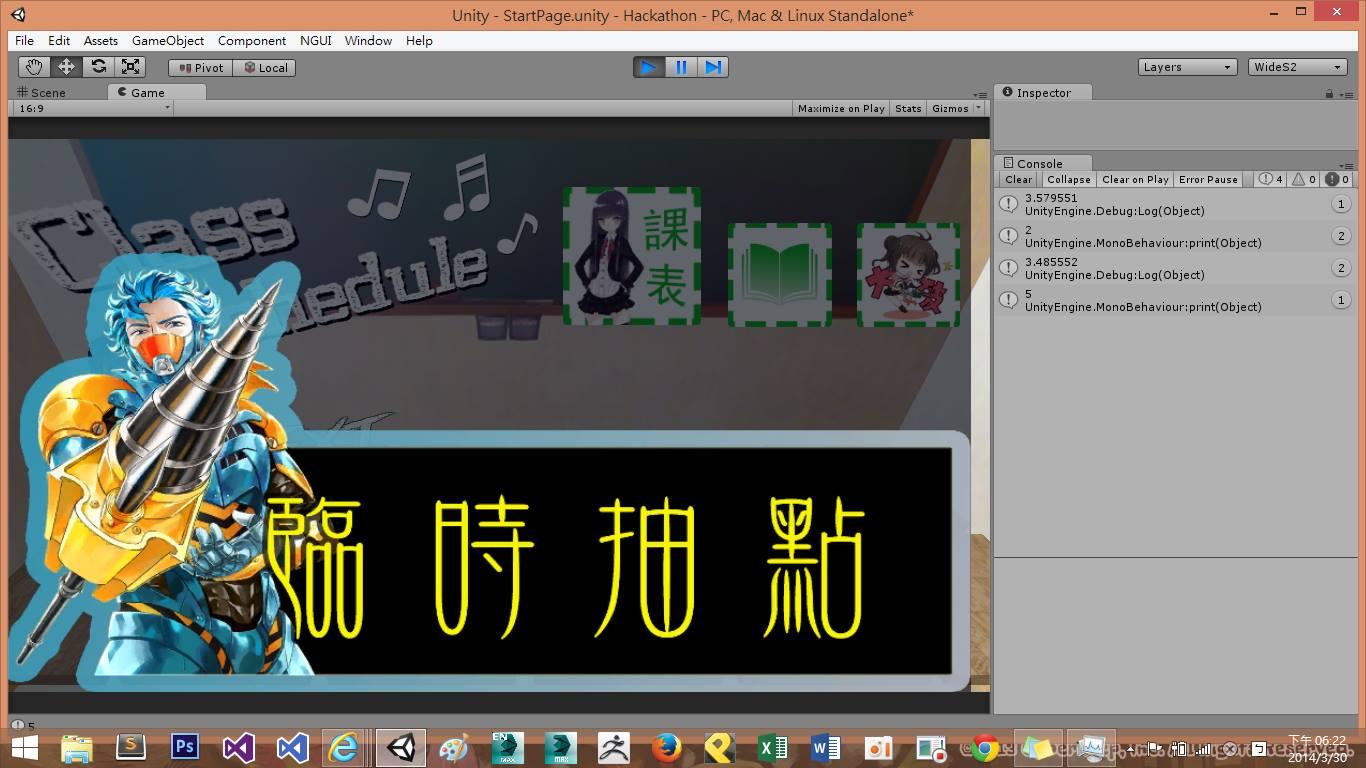
Task: Open File Explorer from the taskbar
Action: pyautogui.click(x=77, y=748)
